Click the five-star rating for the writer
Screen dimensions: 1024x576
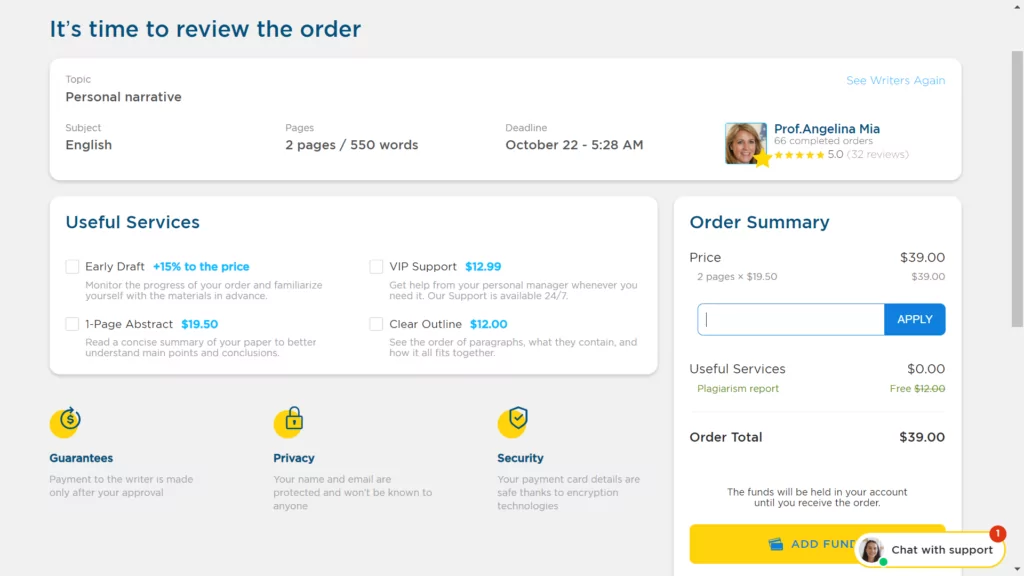point(799,155)
